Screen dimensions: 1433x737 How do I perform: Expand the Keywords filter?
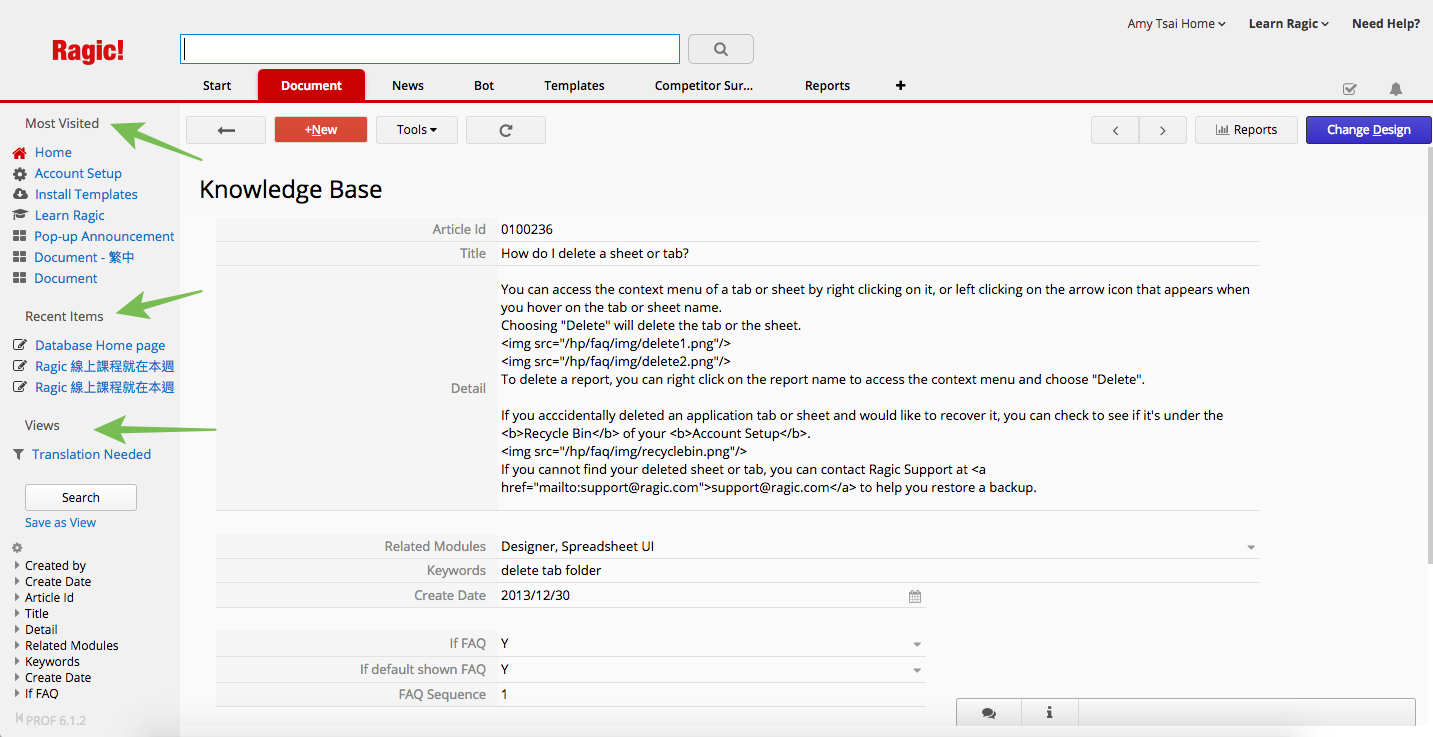tap(18, 661)
